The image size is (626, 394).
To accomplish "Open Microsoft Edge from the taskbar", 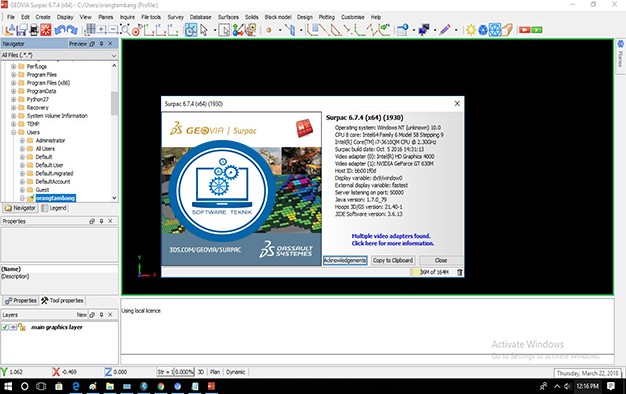I will point(76,386).
